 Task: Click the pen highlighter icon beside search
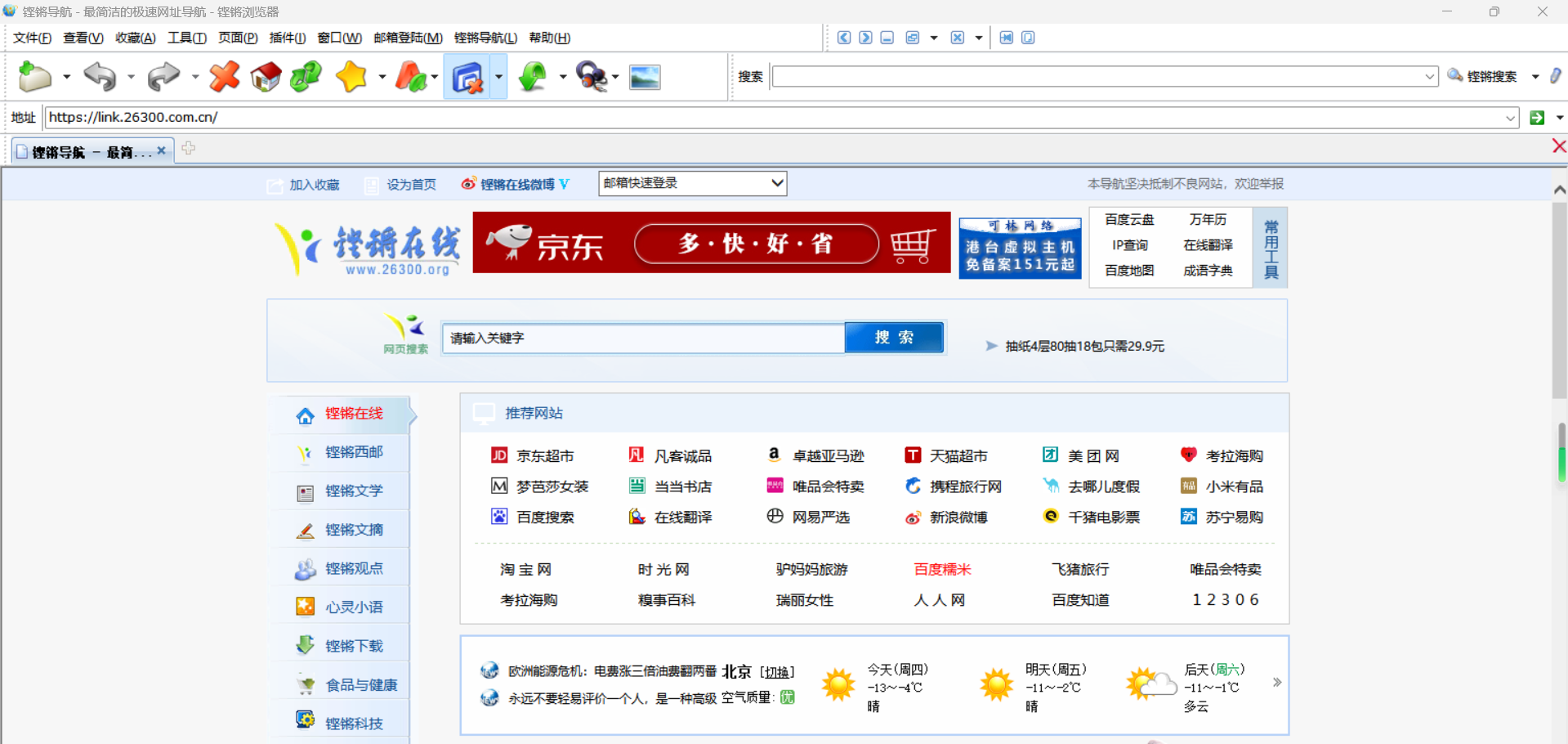(1556, 76)
